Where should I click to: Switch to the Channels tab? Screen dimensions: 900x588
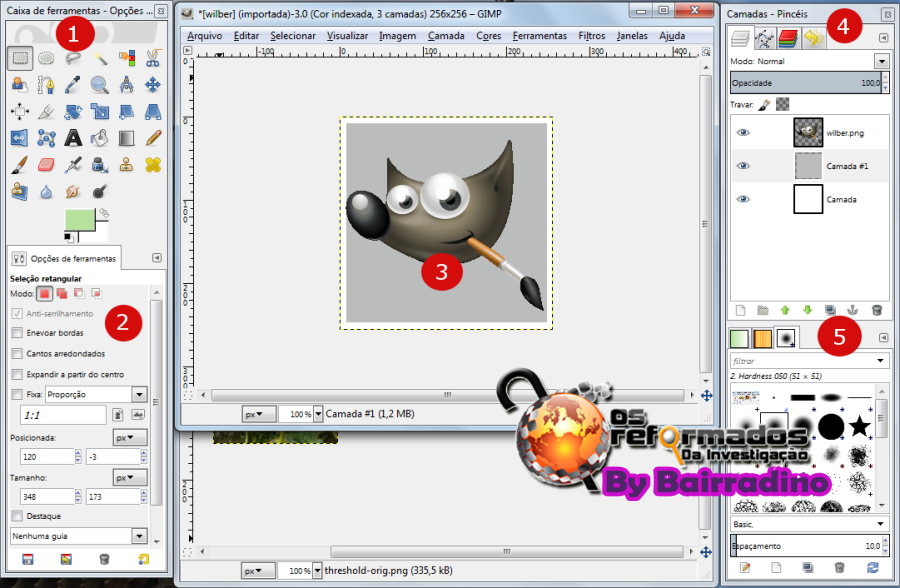pos(789,38)
